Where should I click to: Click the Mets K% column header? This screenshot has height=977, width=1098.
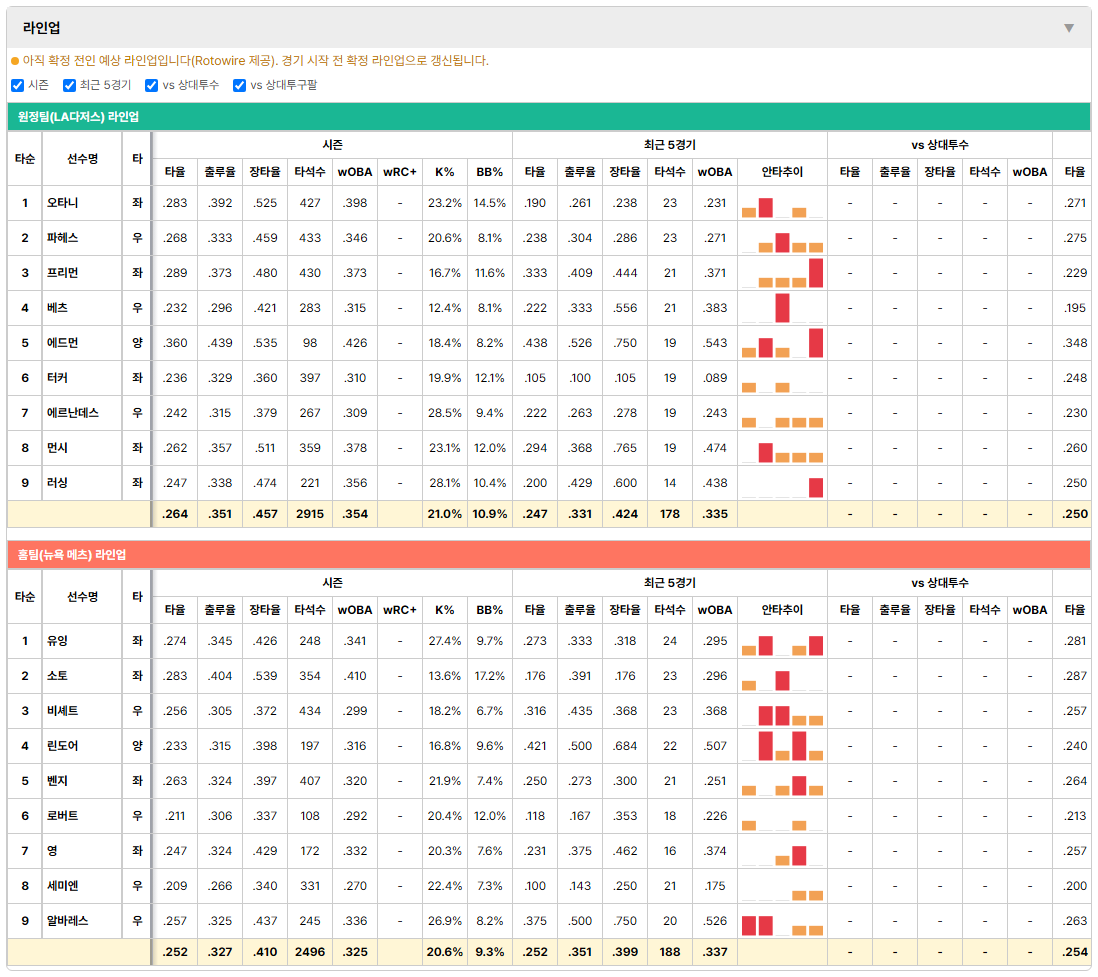coord(445,610)
